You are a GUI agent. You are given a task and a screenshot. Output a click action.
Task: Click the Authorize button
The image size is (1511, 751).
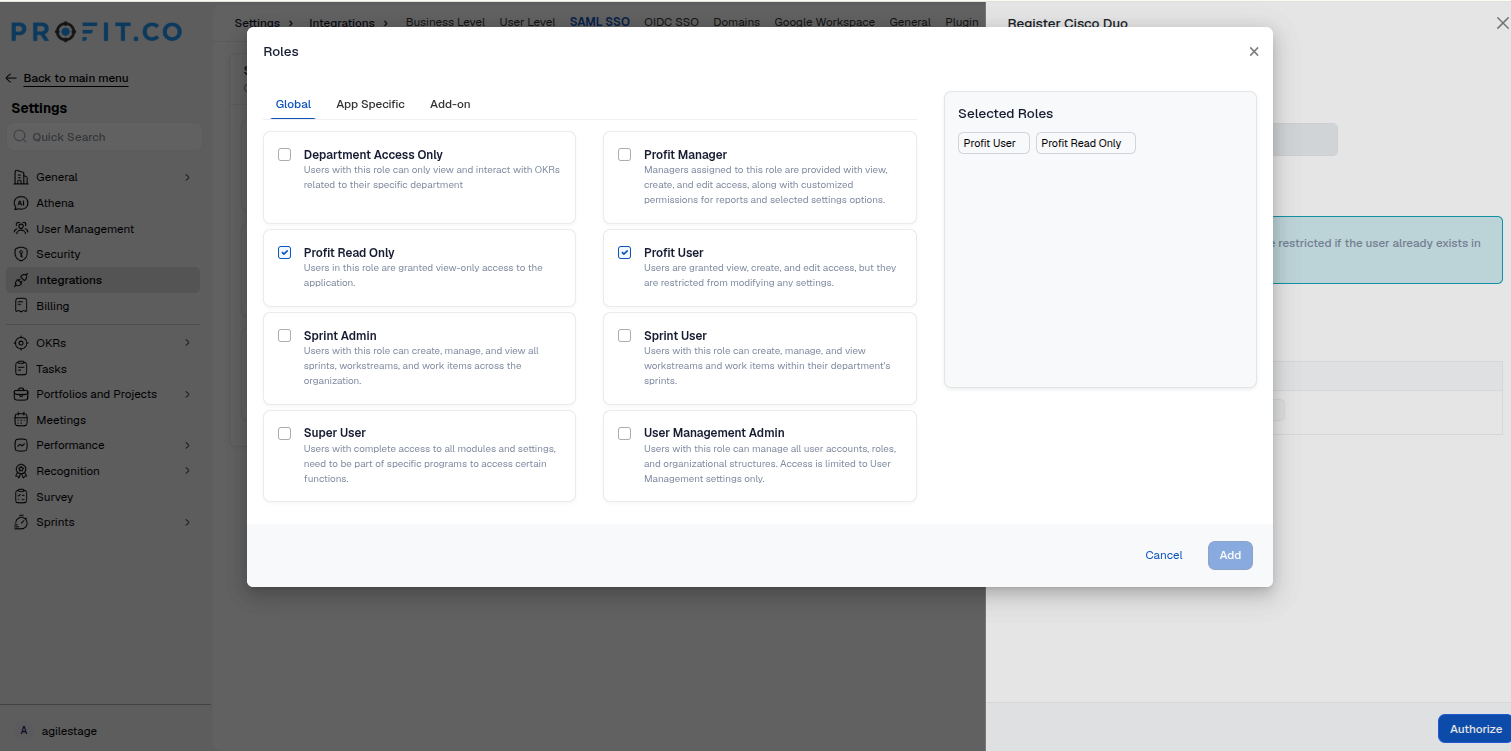click(1475, 729)
